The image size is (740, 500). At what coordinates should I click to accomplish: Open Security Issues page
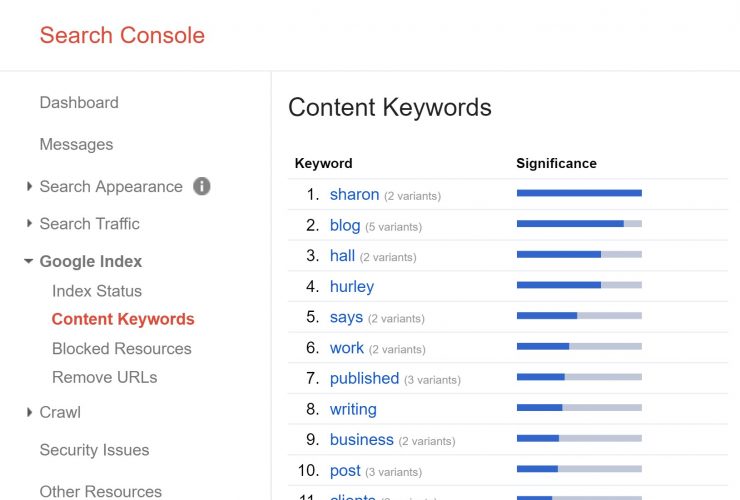(x=94, y=450)
